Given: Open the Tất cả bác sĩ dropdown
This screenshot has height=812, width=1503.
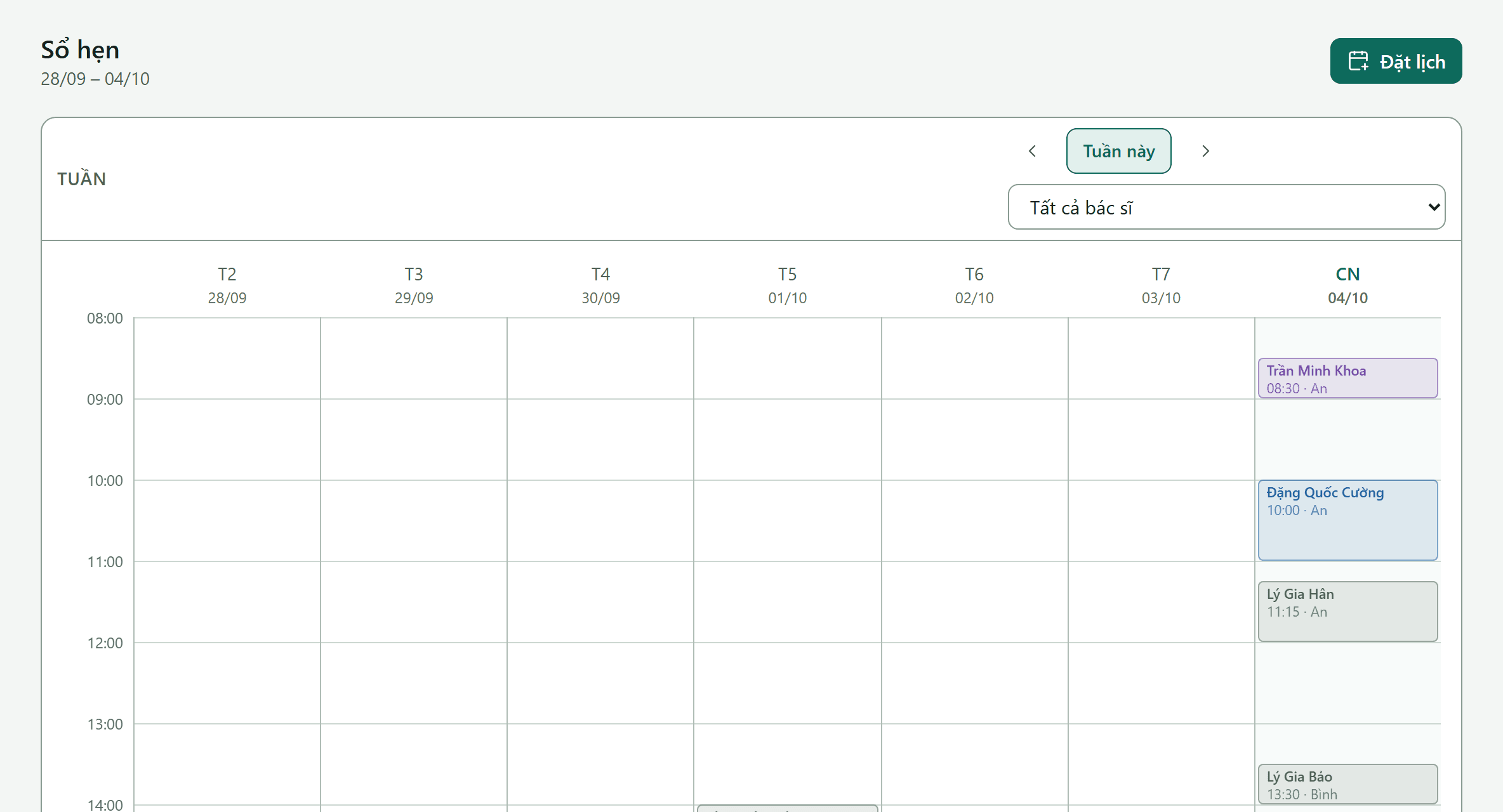Looking at the screenshot, I should 1226,207.
